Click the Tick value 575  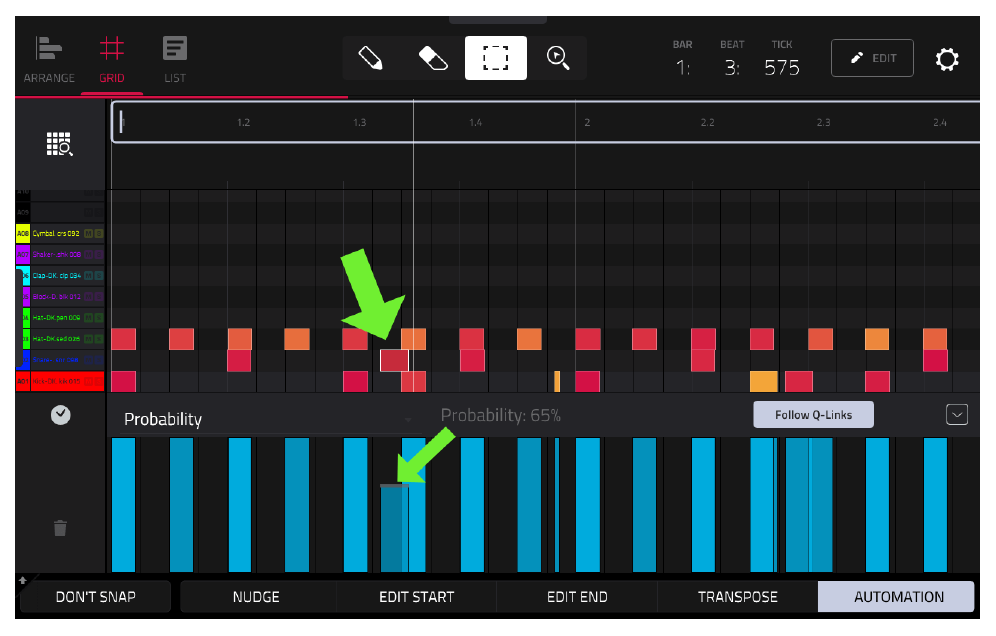(x=782, y=67)
